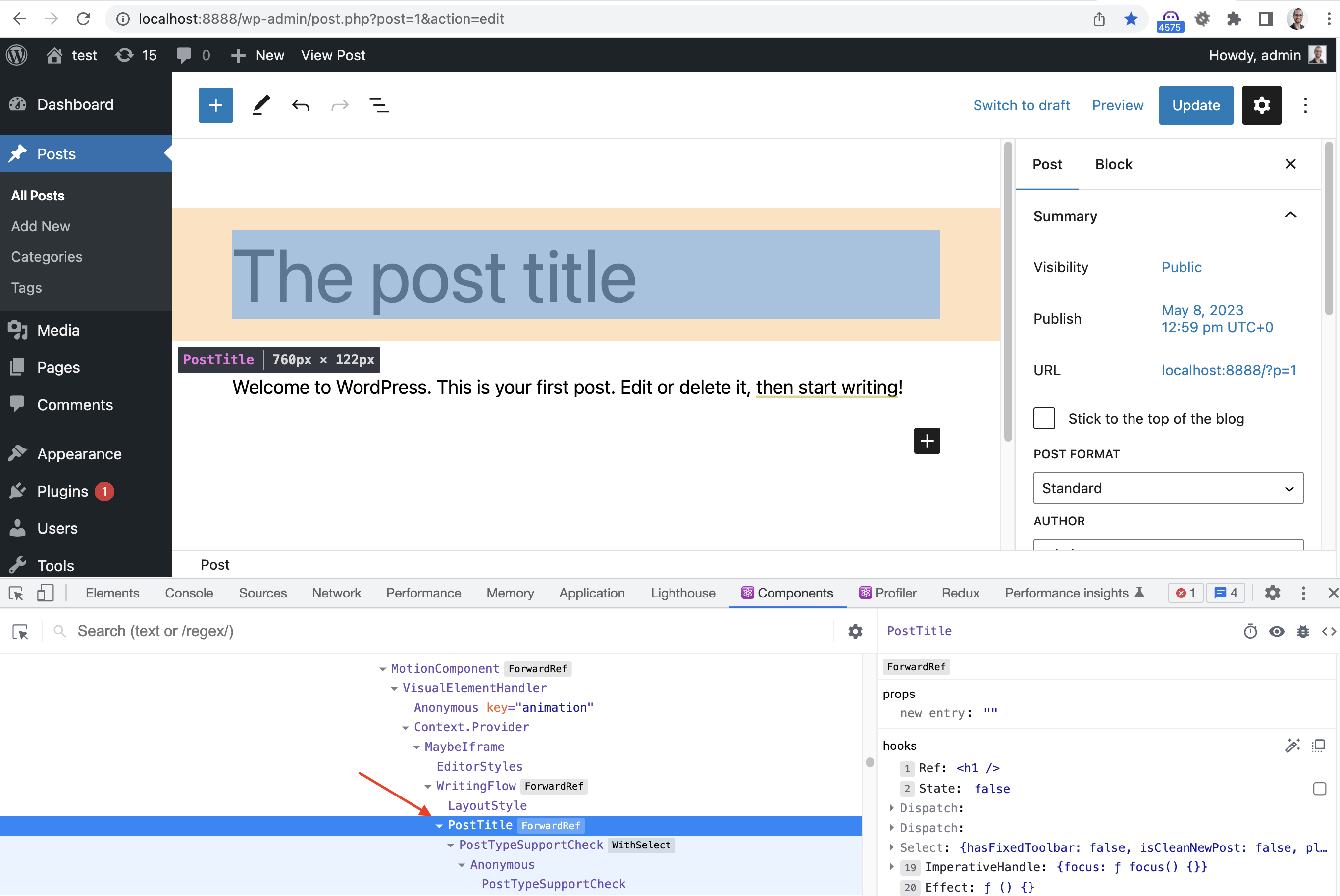Inspect matching DOM element eye icon
The width and height of the screenshot is (1340, 896).
[1277, 632]
